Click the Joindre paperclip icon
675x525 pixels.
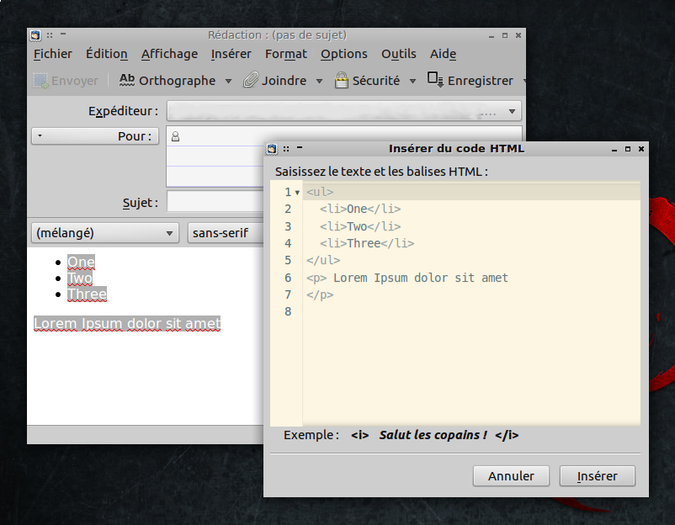point(251,80)
